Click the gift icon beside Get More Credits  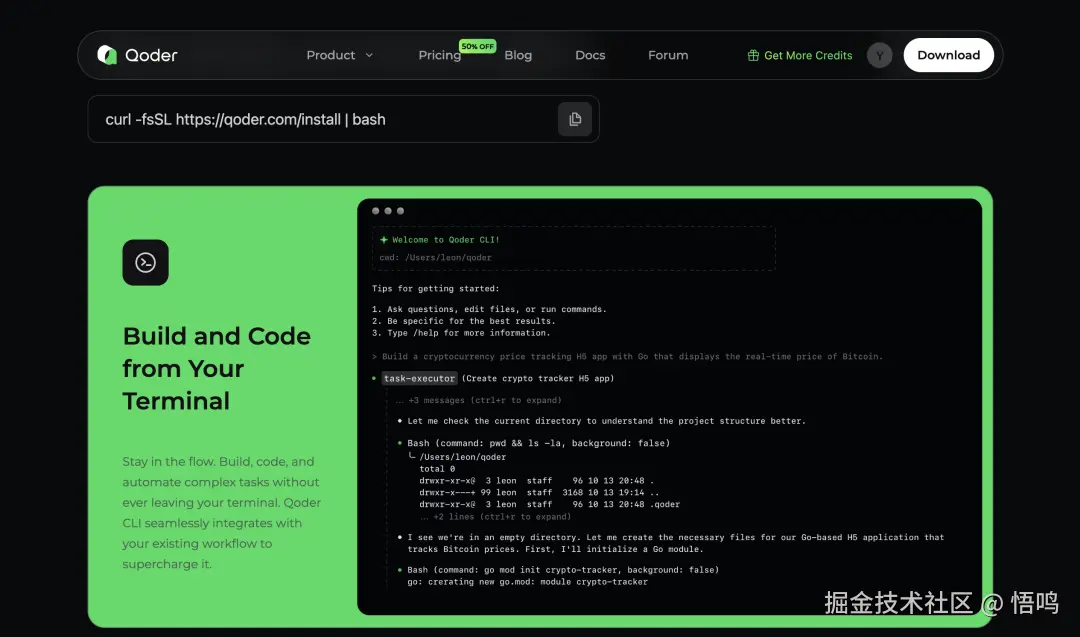(753, 55)
